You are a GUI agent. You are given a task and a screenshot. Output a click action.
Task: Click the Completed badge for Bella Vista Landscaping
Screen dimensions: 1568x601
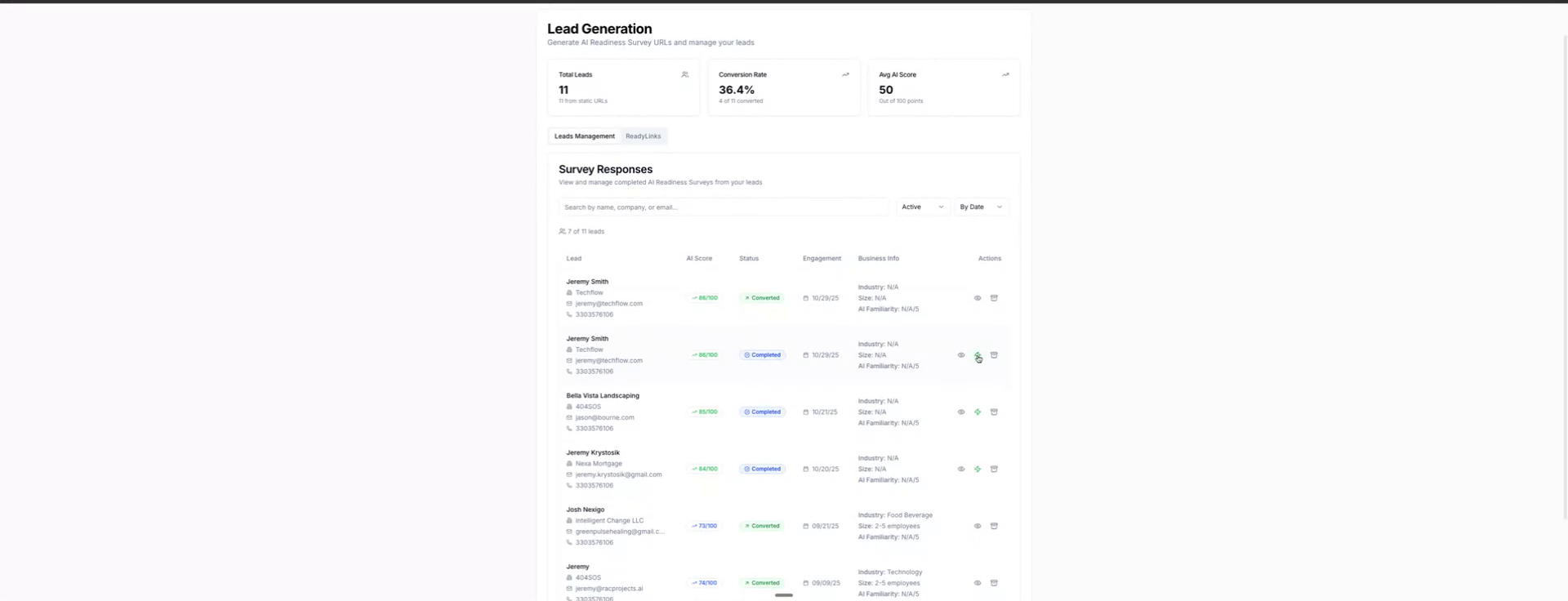[763, 412]
